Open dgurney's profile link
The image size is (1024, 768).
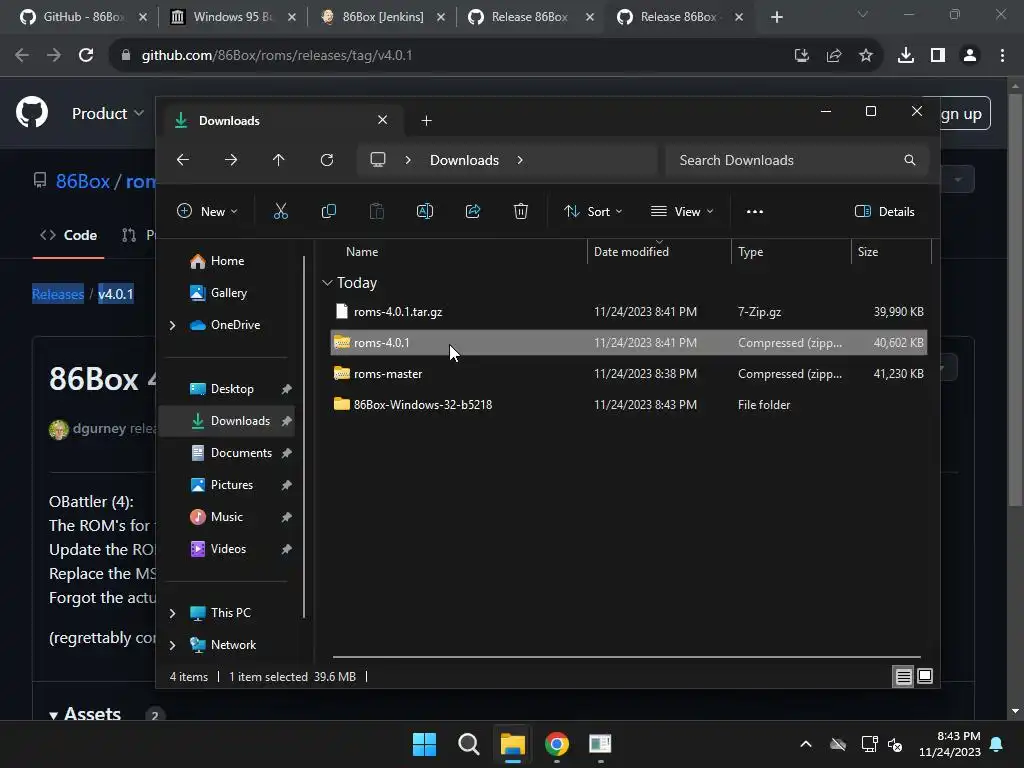[x=99, y=428]
